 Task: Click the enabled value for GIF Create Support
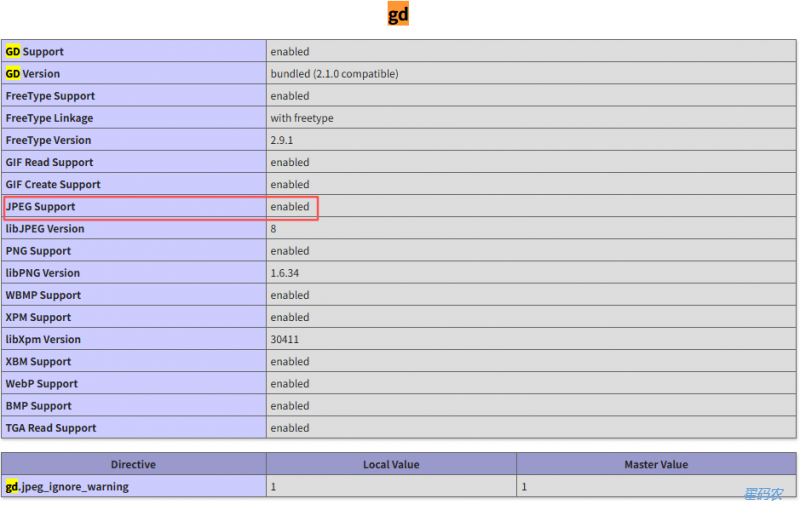[290, 184]
